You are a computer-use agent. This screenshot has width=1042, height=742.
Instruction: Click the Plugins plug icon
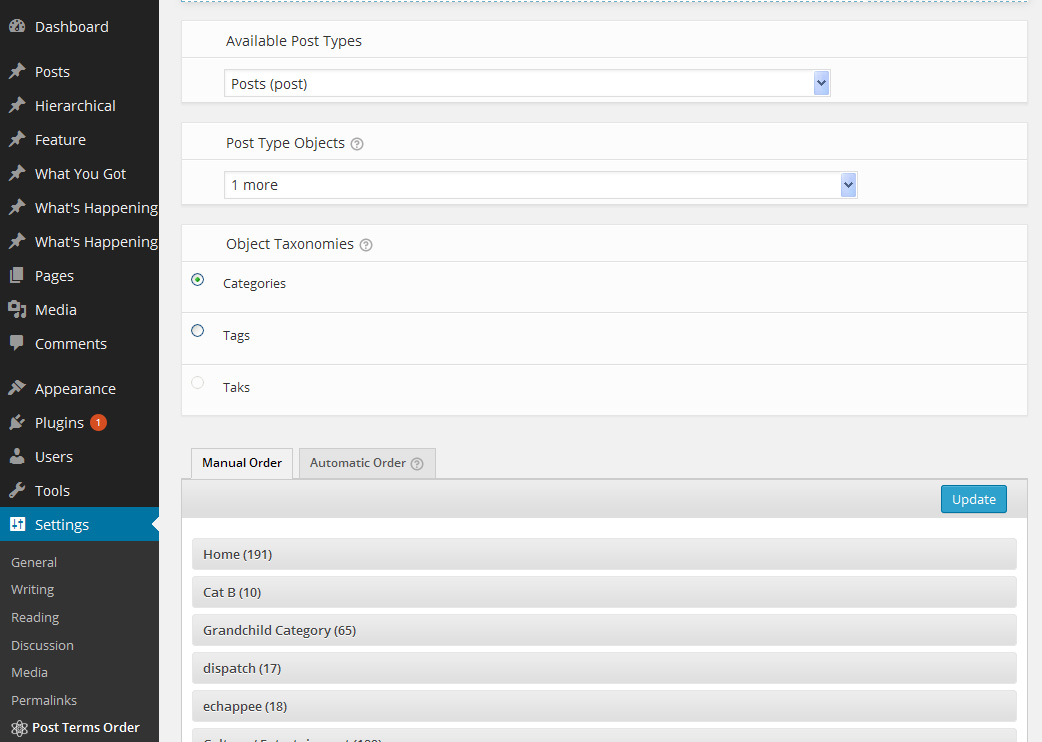tap(17, 422)
